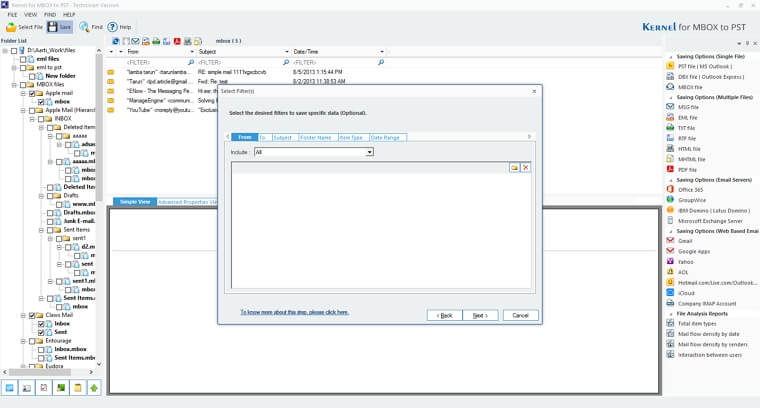The width and height of the screenshot is (760, 408).
Task: Click the green up arrow icon at bottom left
Action: (x=94, y=388)
